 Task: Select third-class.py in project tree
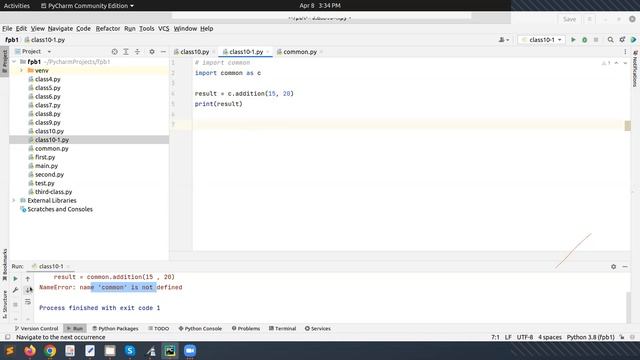53,192
